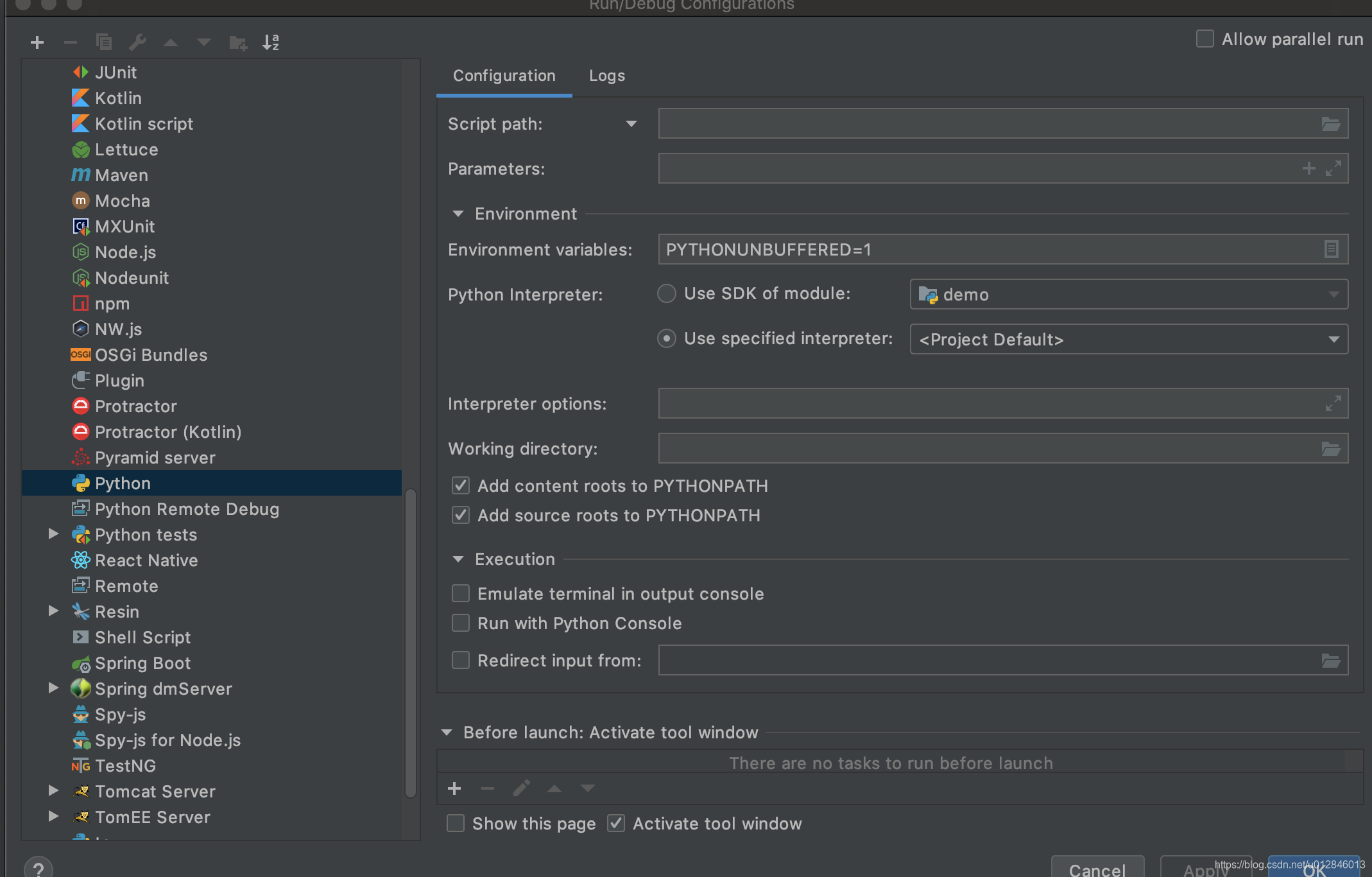The image size is (1372, 877).
Task: Enable Emulate terminal in output console
Action: pos(461,593)
